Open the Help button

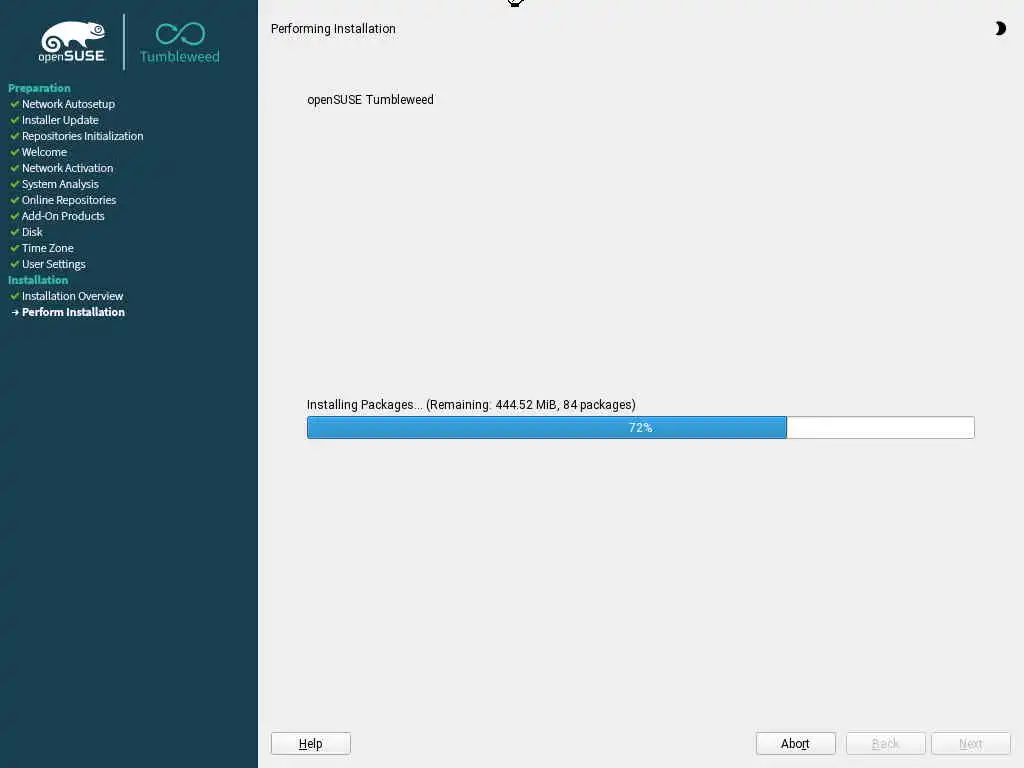(x=311, y=743)
